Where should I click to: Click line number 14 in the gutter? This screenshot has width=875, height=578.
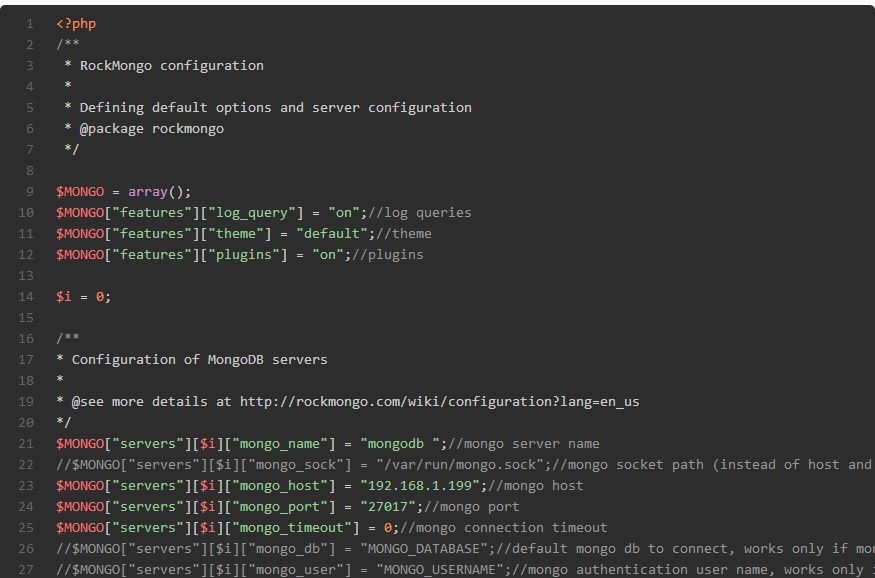(26, 296)
